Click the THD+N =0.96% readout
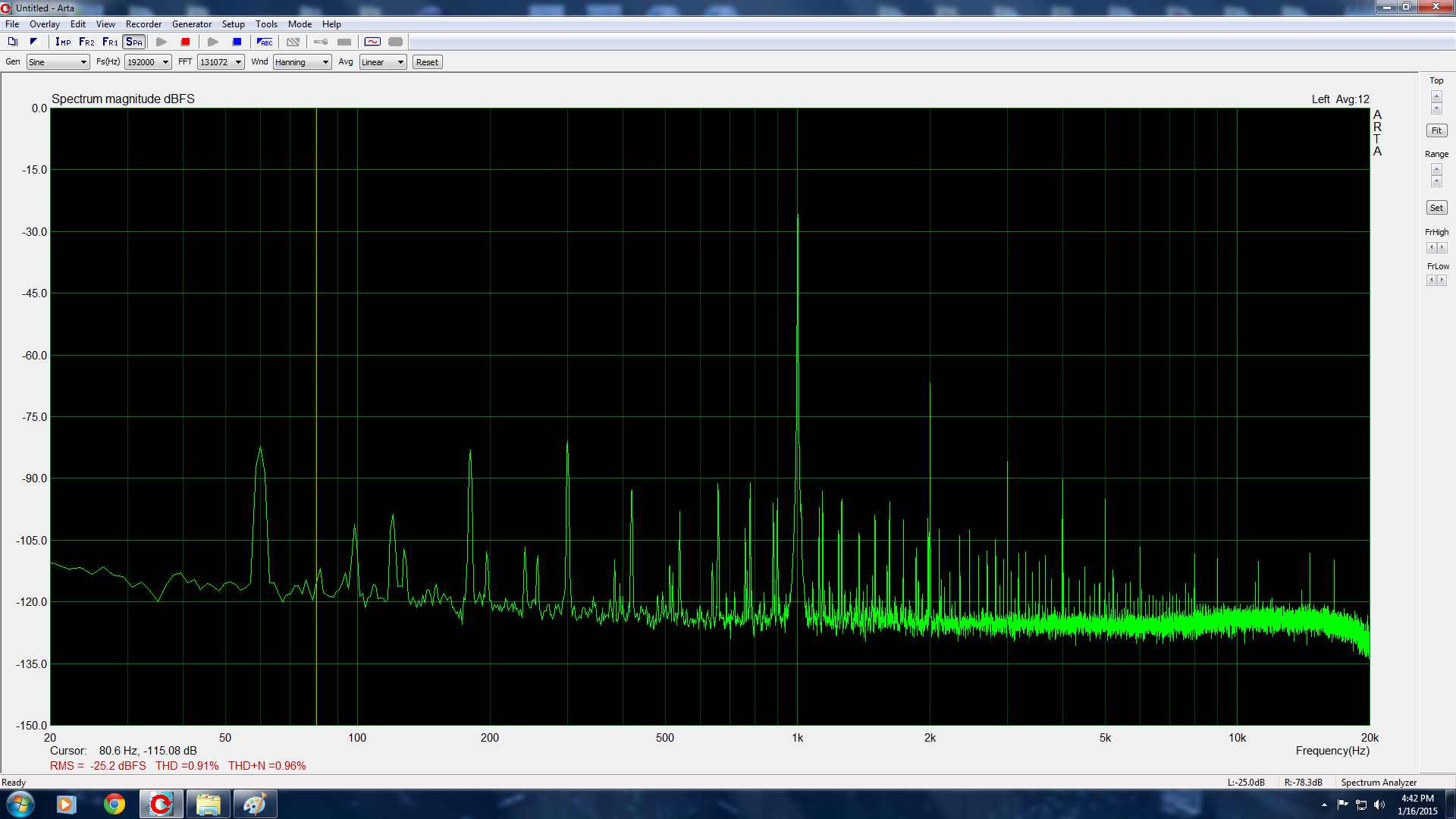 [x=267, y=766]
